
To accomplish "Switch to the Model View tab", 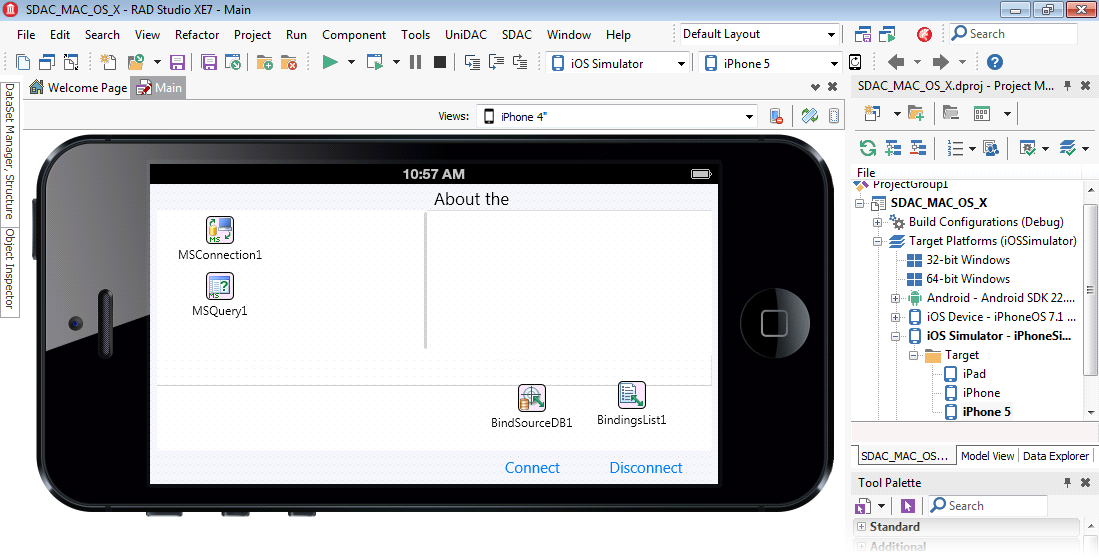I will pyautogui.click(x=987, y=456).
